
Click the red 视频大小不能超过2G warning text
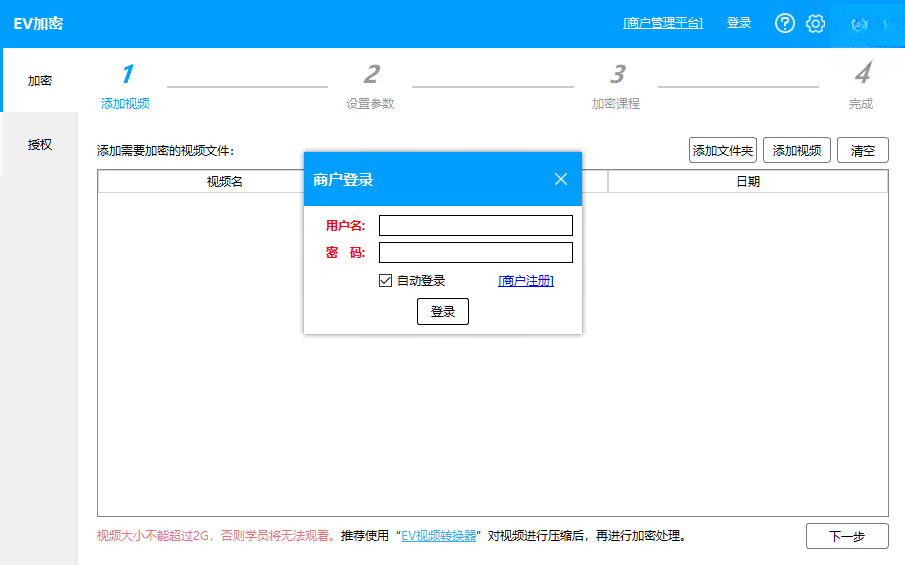216,536
